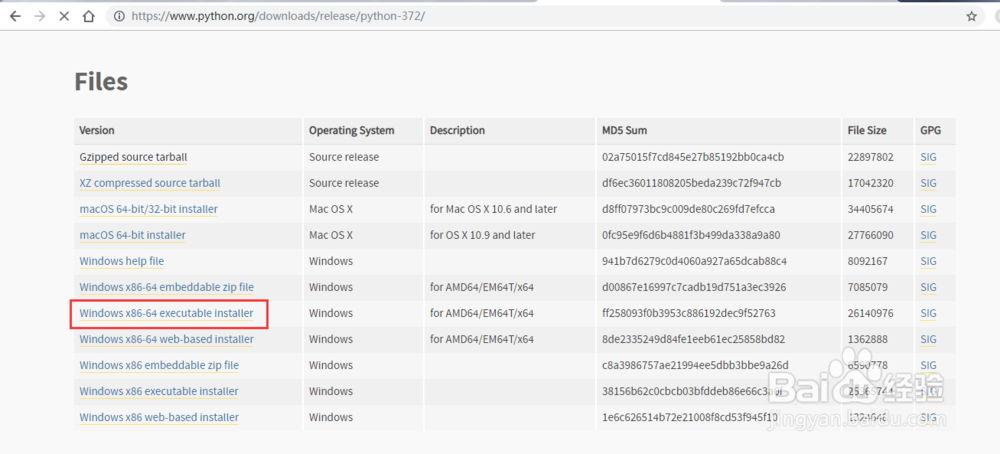Stop page loading with the X button
This screenshot has width=1000, height=454.
click(64, 17)
